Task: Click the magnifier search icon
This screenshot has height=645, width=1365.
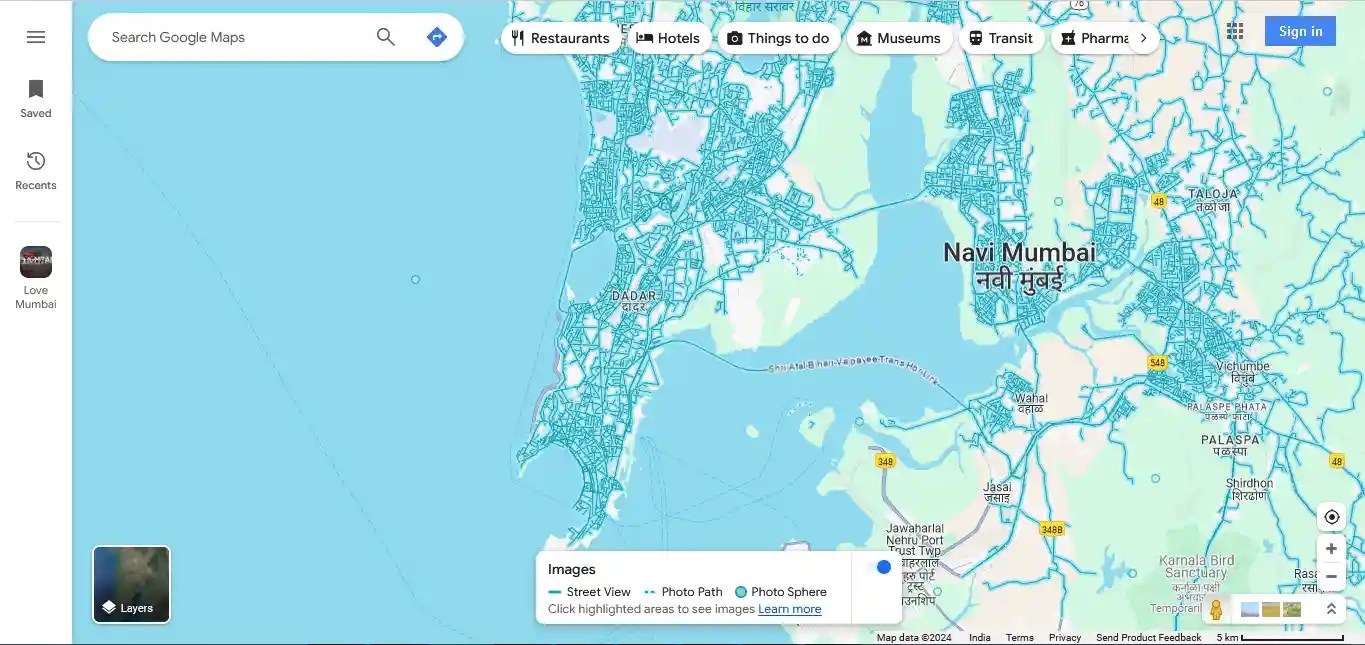Action: [386, 37]
